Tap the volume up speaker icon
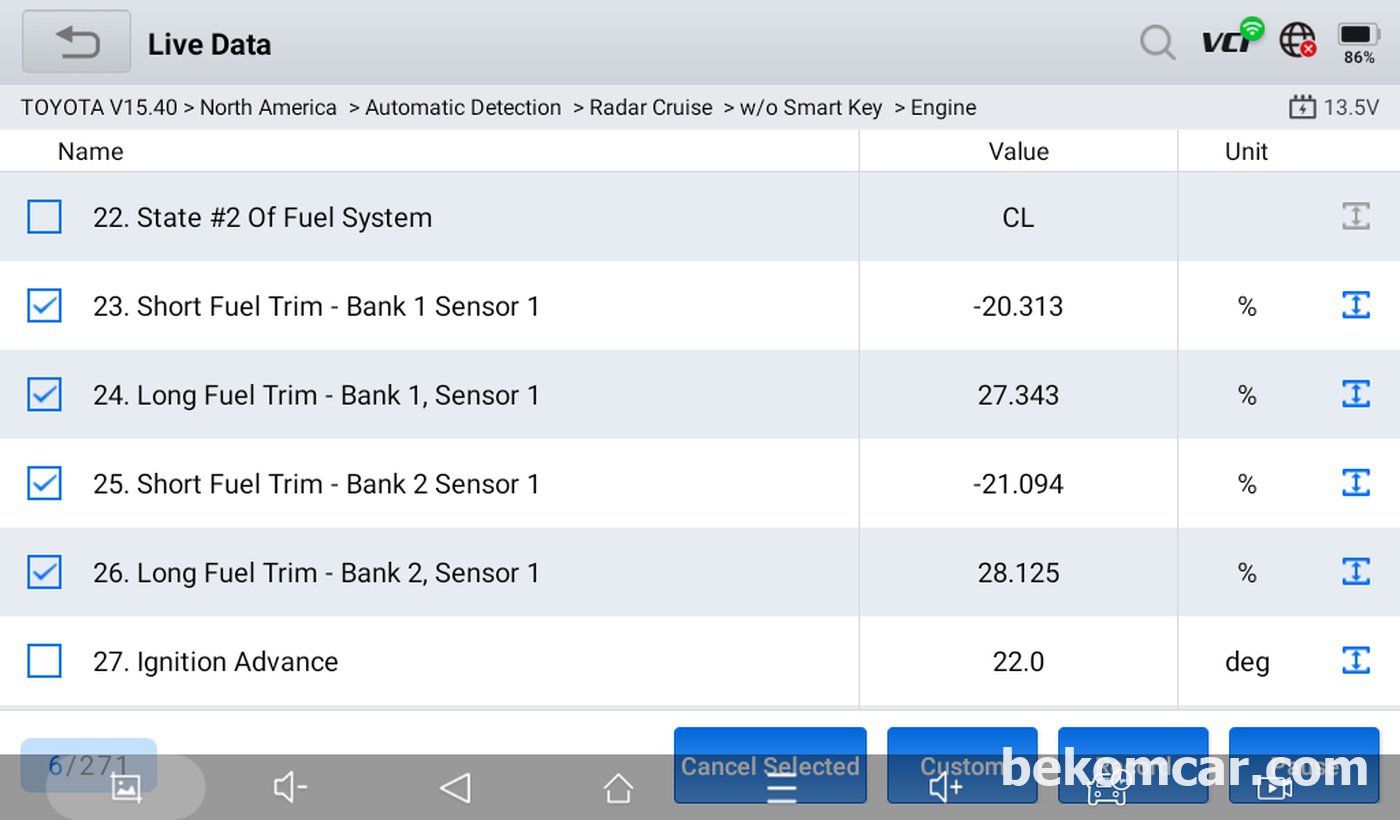 945,788
